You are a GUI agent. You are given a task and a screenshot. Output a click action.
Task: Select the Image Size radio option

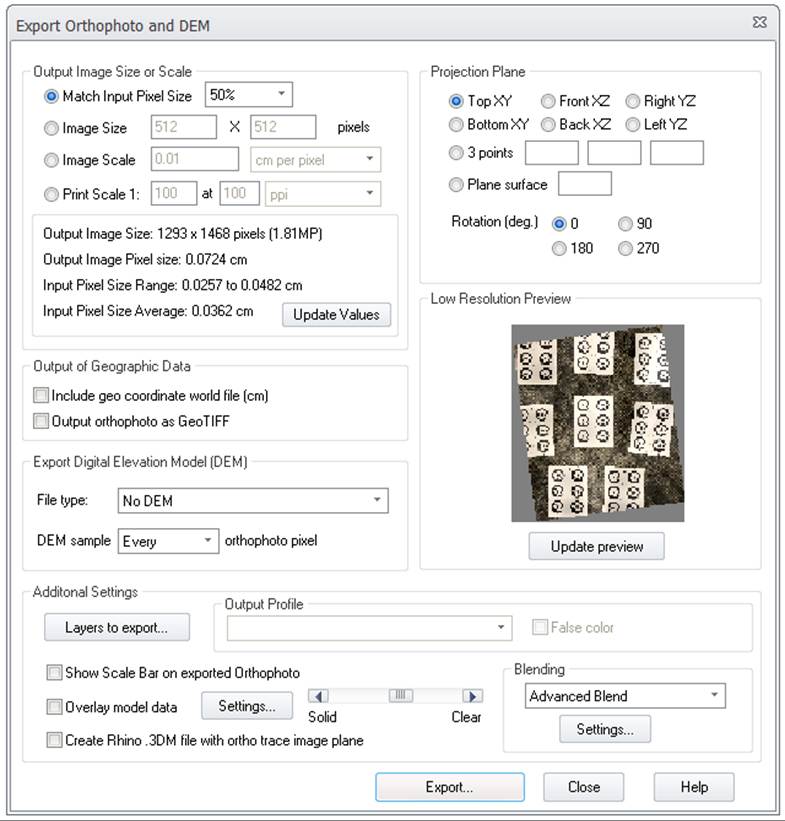pos(52,128)
